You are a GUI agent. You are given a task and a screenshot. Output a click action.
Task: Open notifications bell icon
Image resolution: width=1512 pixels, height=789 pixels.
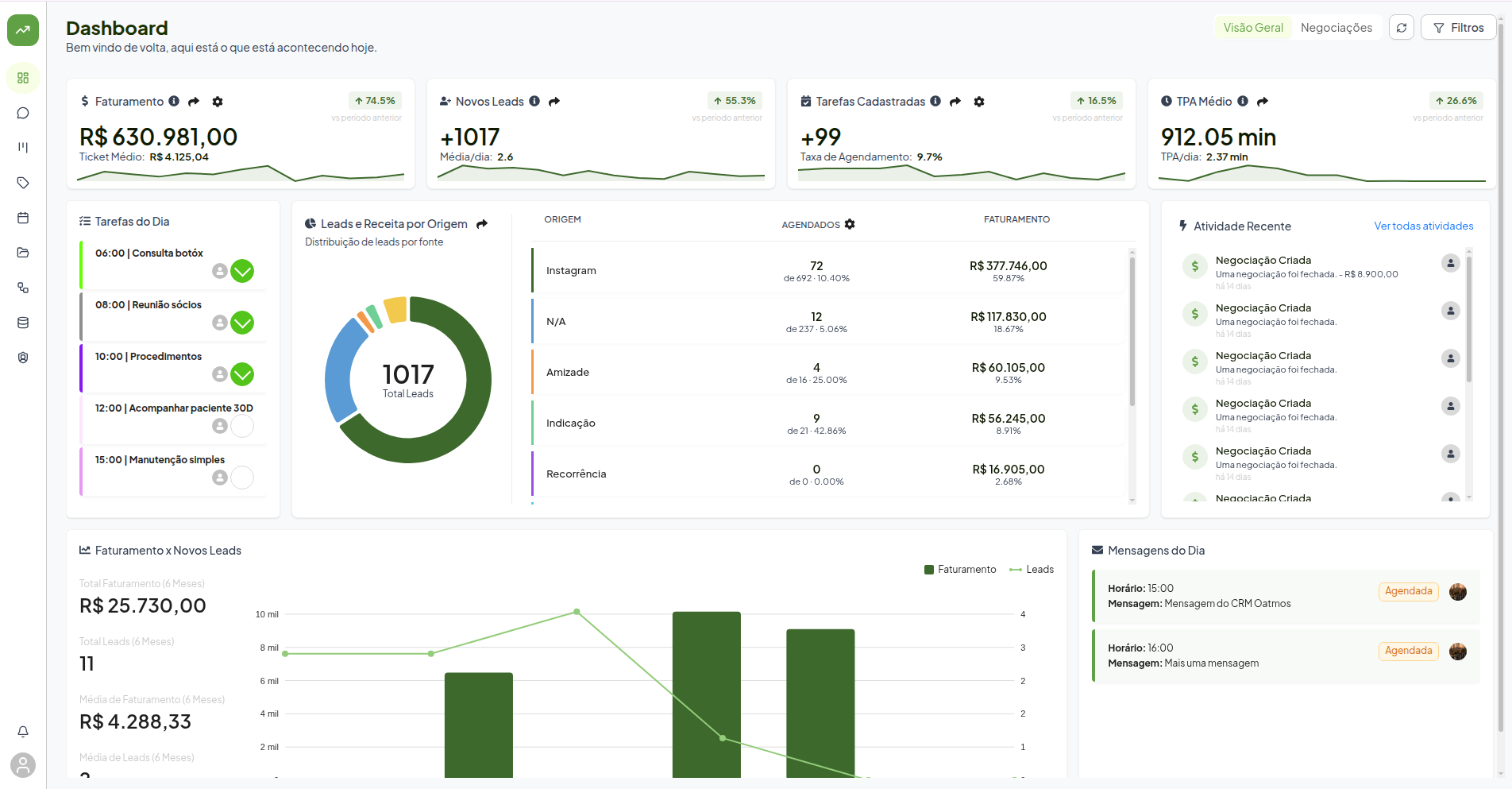(23, 732)
